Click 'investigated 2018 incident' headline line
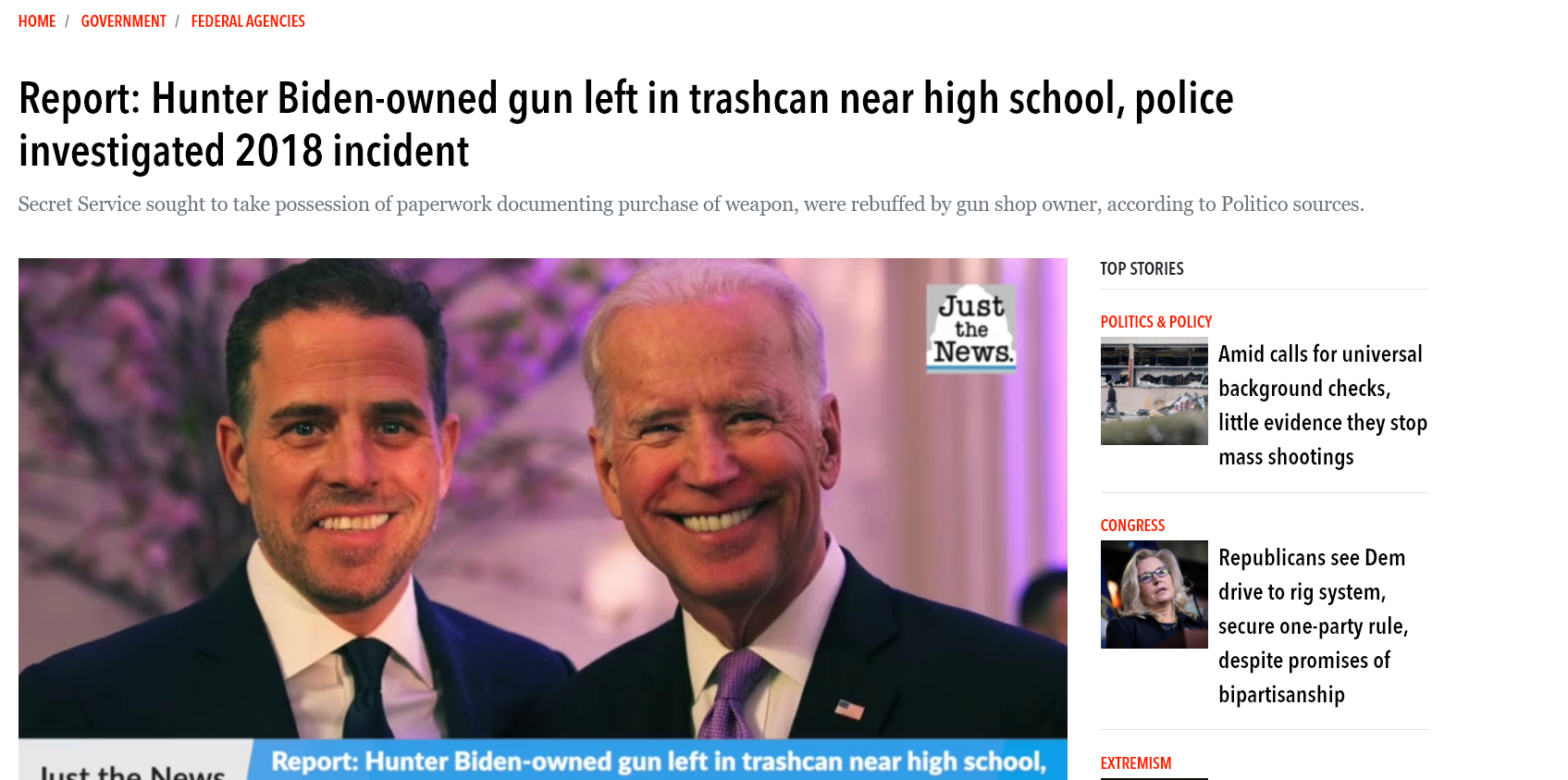This screenshot has height=780, width=1568. [244, 152]
